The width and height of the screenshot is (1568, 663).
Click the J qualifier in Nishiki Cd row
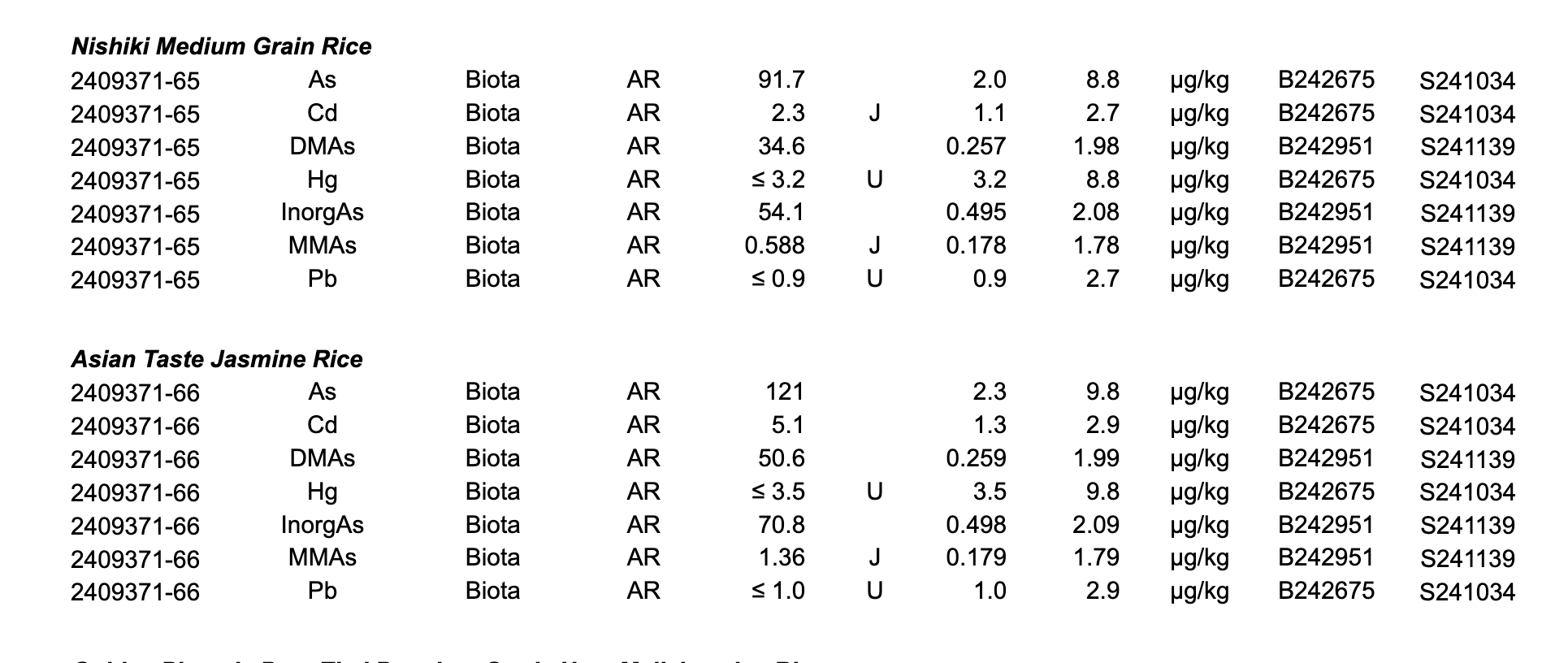pos(874,113)
